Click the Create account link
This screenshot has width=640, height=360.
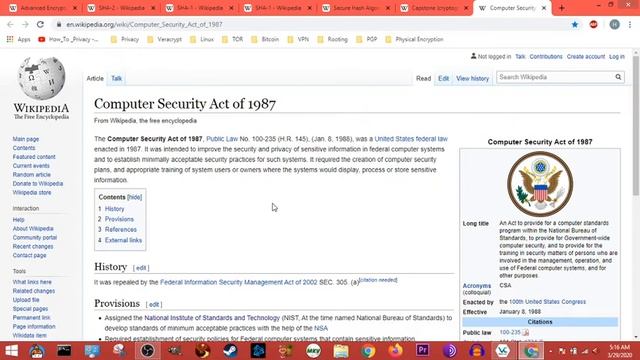(x=586, y=56)
